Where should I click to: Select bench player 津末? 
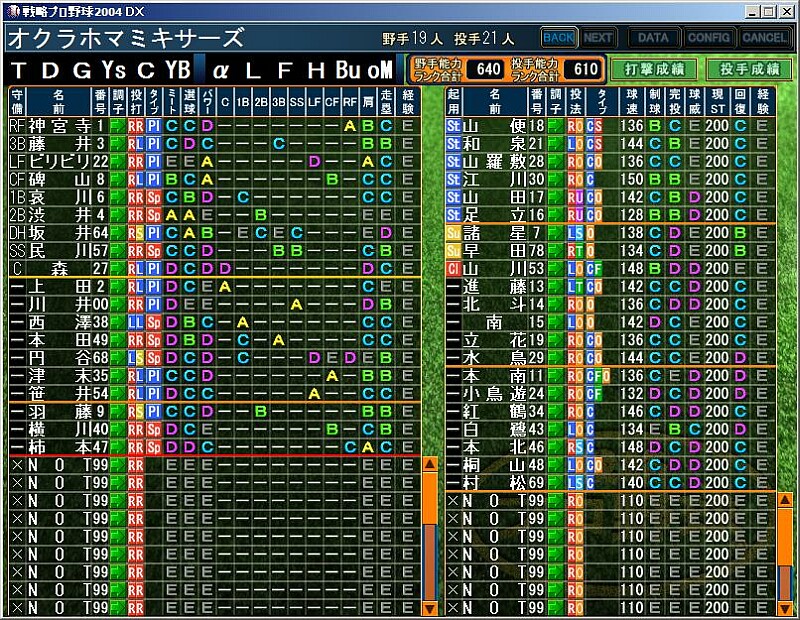215,376
